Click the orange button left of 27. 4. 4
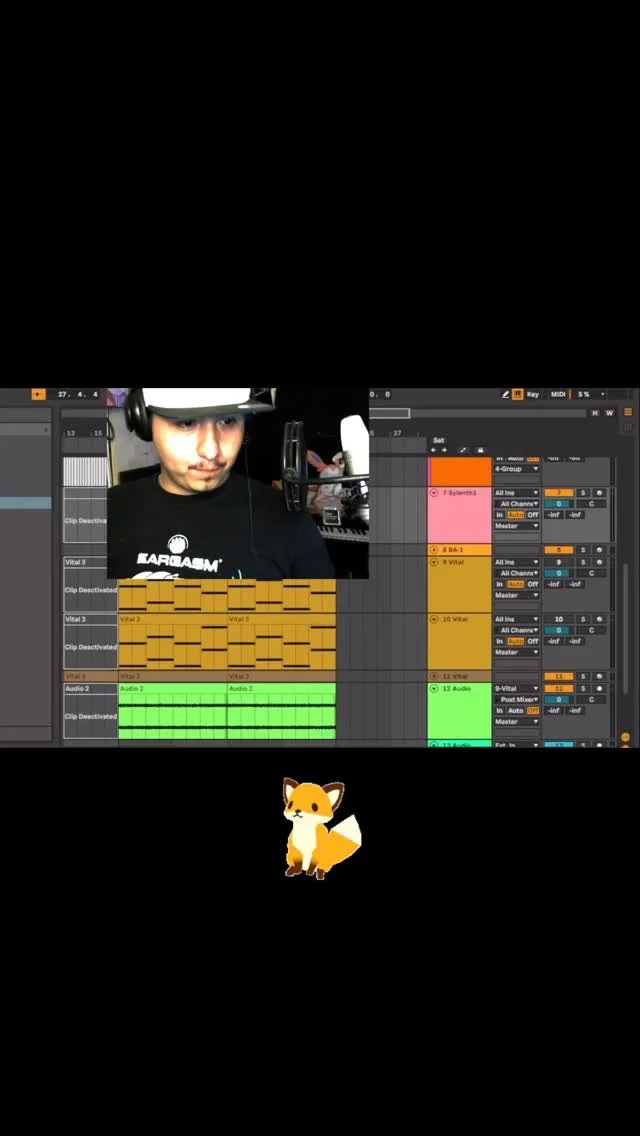Screen dimensions: 640x1136 [x=38, y=394]
